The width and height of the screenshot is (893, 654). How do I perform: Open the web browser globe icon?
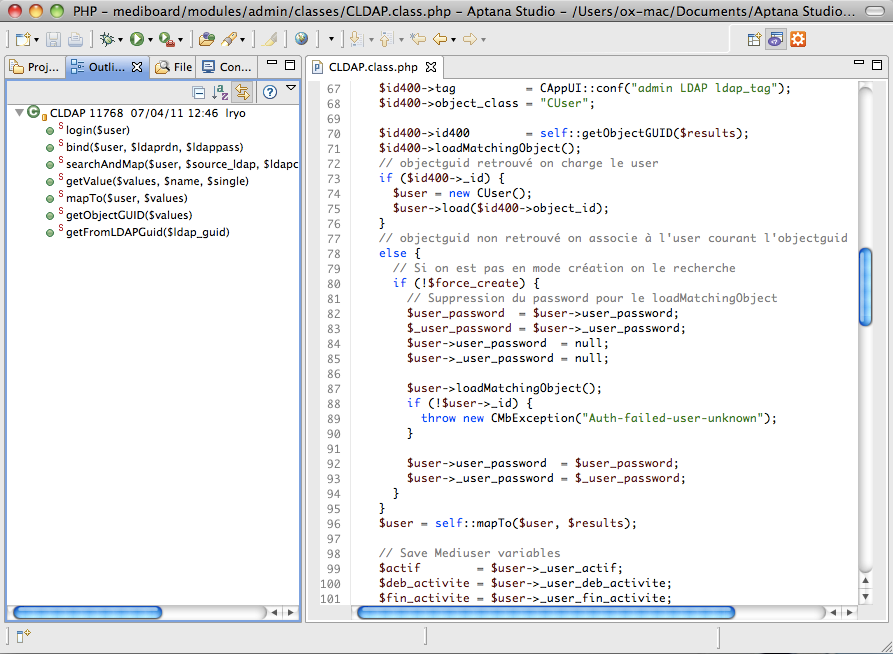tap(301, 39)
